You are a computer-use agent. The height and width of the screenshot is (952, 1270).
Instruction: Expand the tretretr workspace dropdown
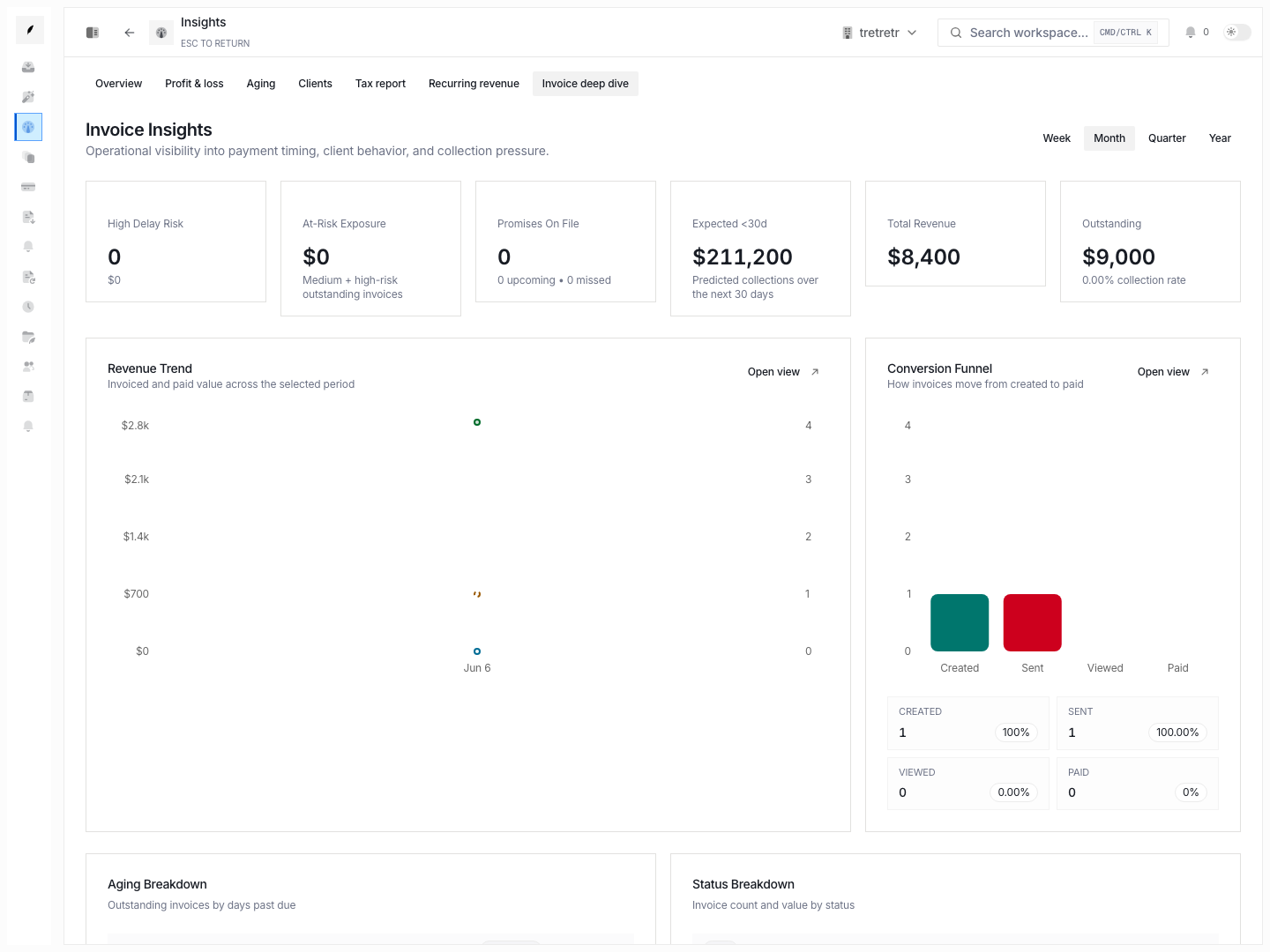coord(879,33)
